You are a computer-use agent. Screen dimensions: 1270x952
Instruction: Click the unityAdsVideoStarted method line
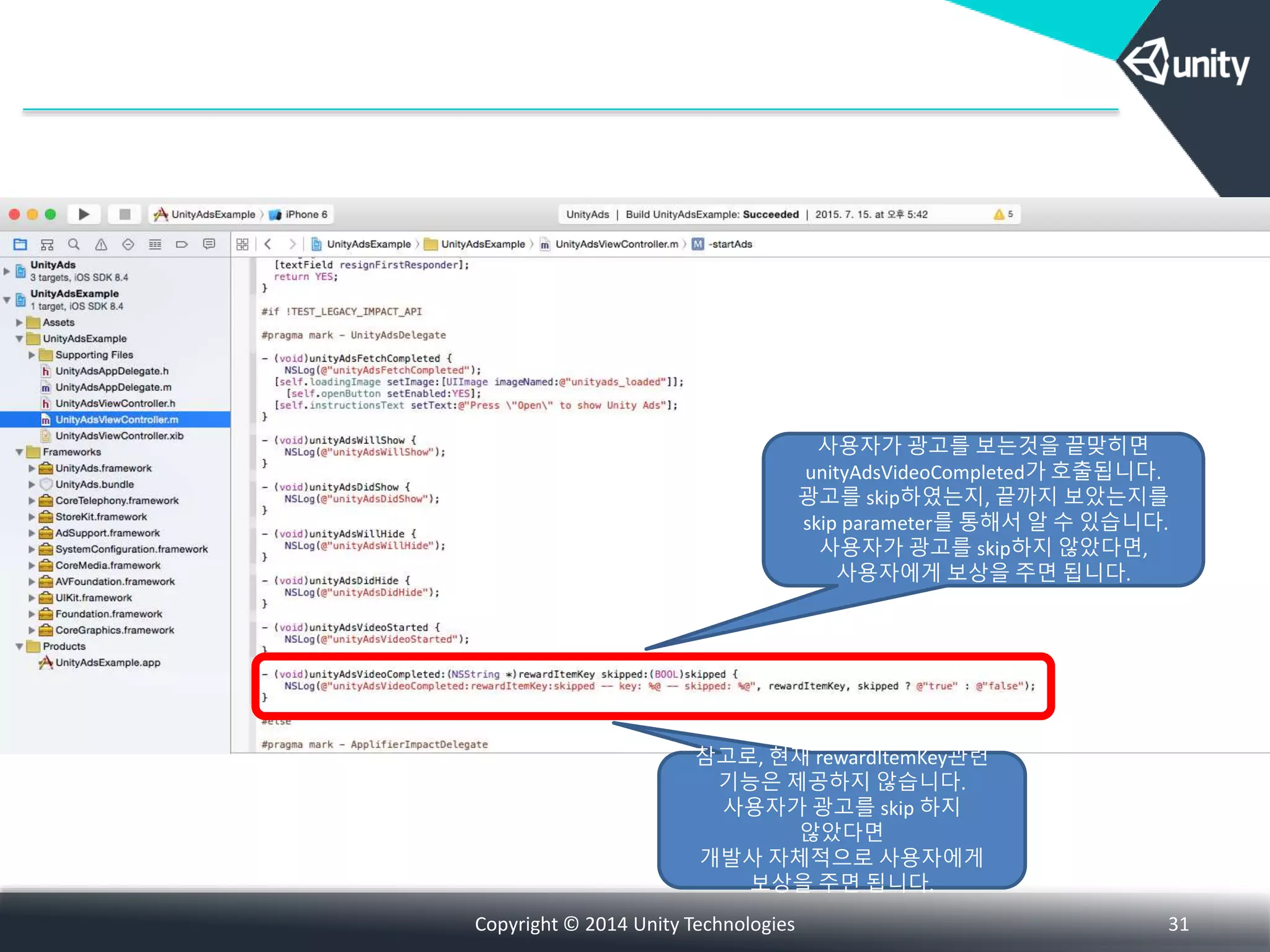coord(351,627)
